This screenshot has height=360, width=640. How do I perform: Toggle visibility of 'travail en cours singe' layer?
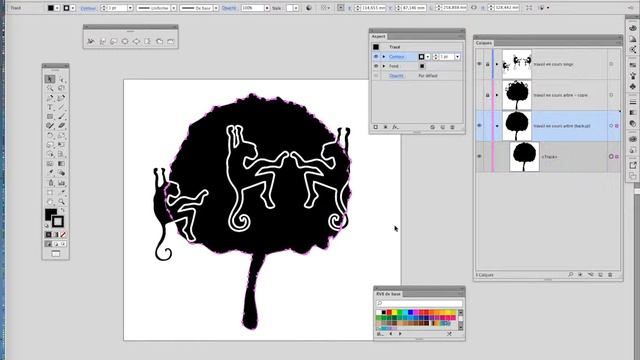[x=479, y=64]
